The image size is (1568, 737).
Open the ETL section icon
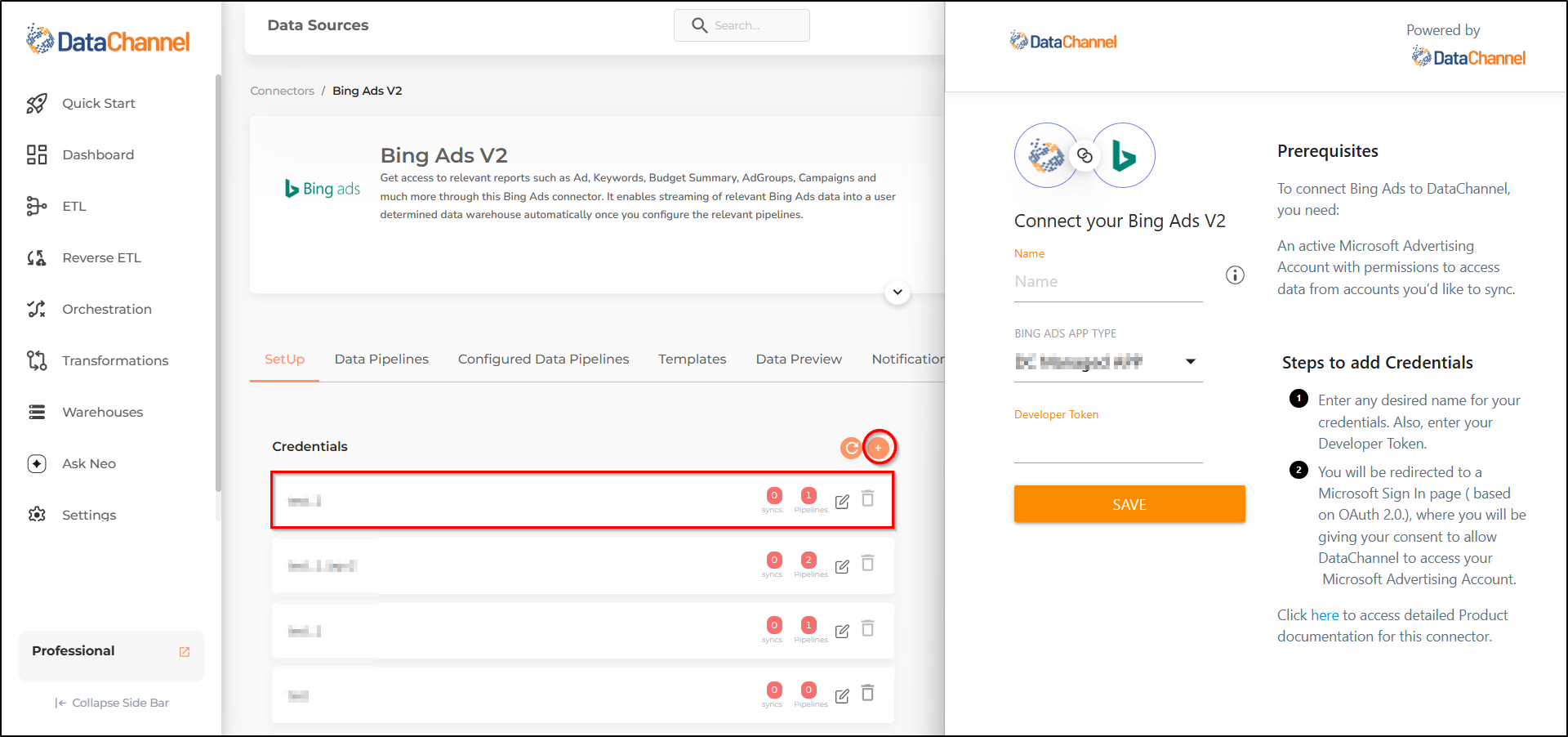click(x=37, y=206)
